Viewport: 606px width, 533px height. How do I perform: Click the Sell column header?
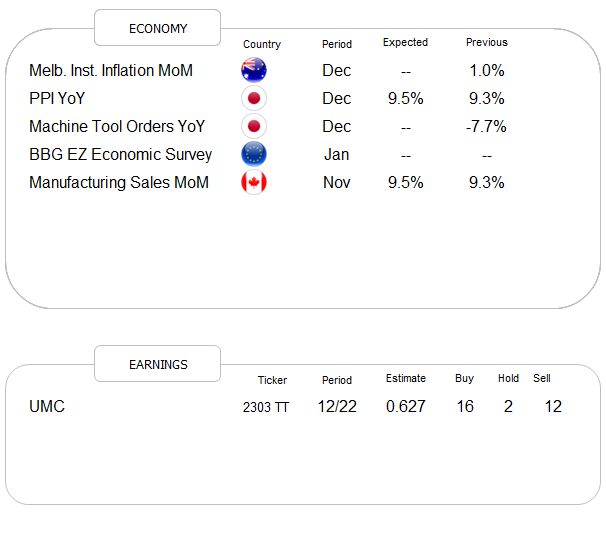pos(542,378)
